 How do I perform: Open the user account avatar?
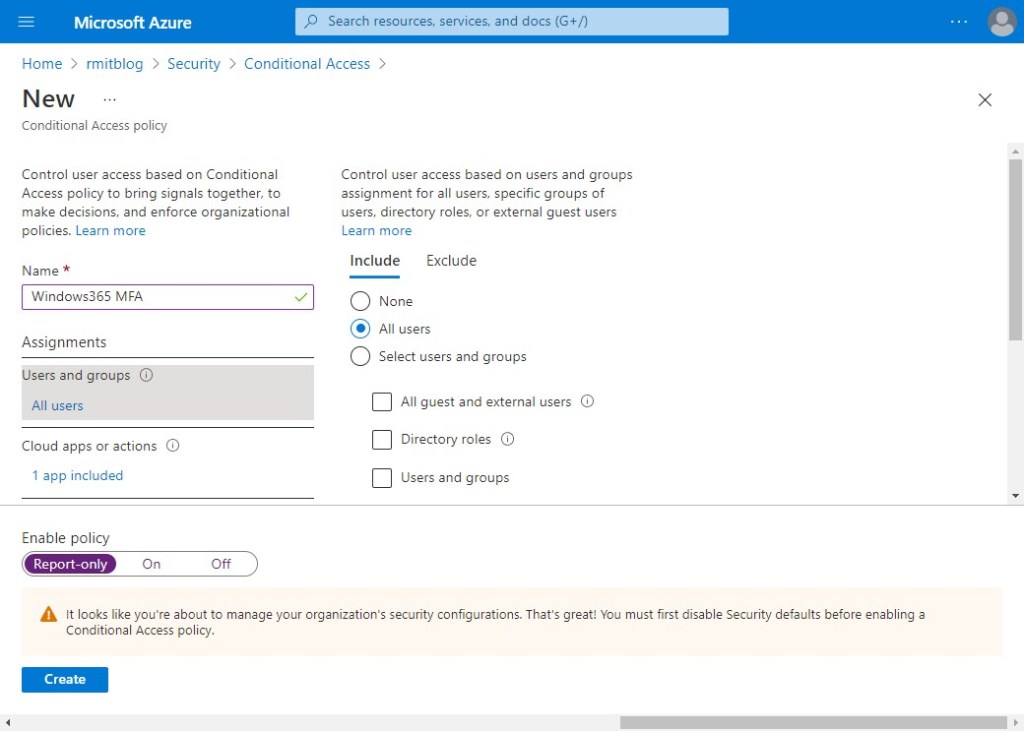click(1001, 22)
